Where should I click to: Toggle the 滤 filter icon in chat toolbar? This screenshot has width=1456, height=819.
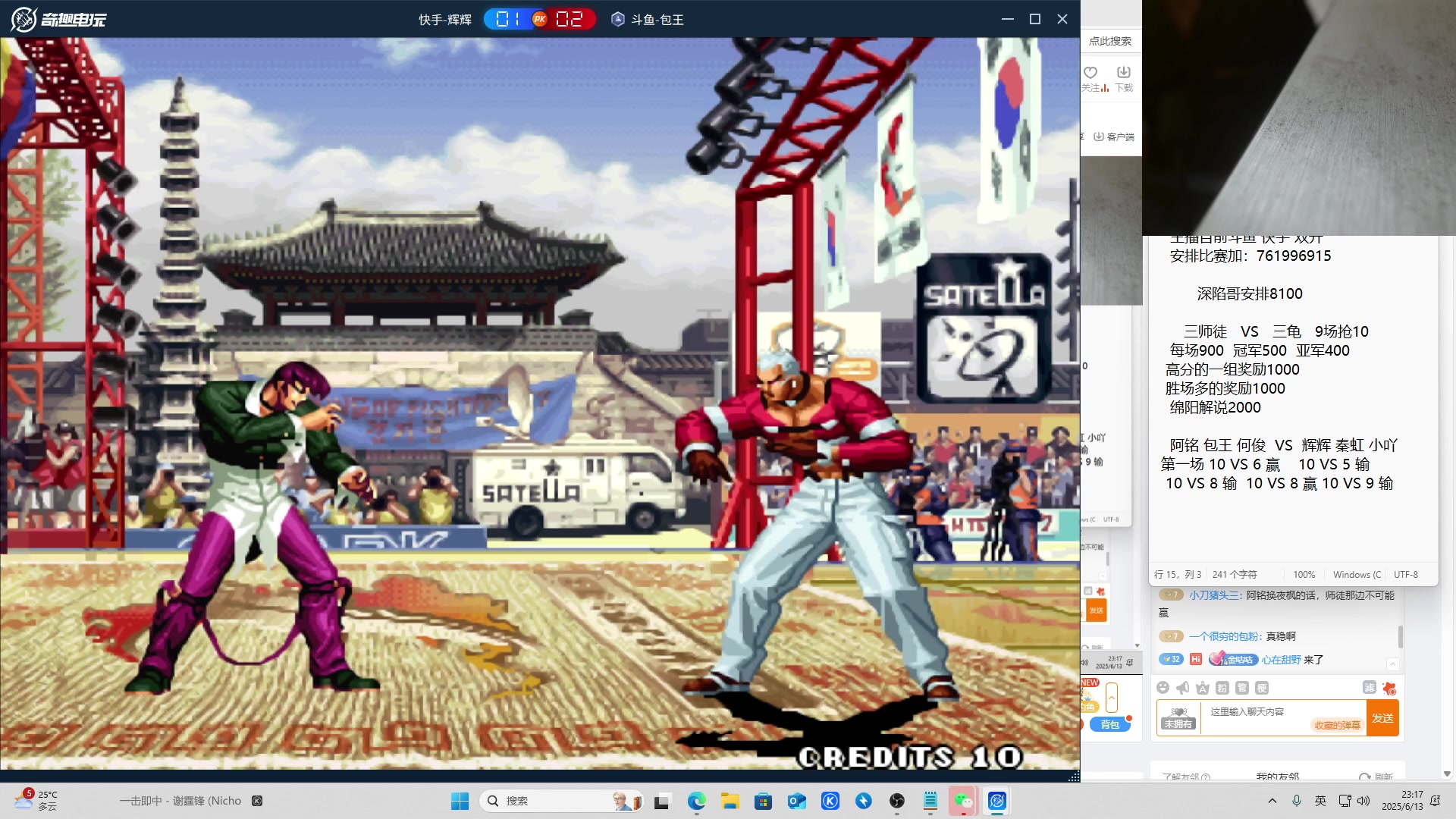[1369, 687]
